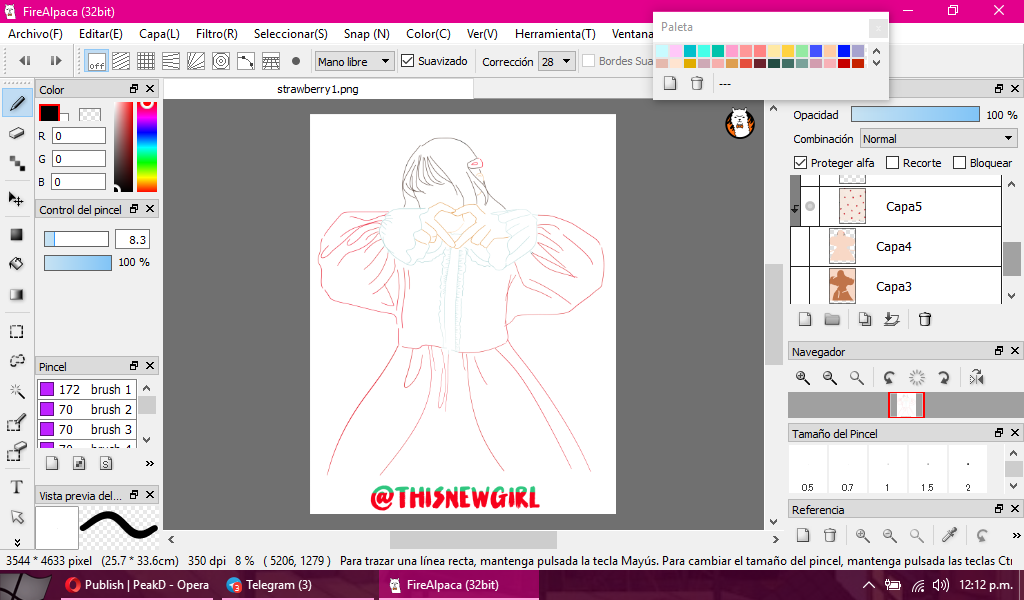Enable the Recorte checkbox
The width and height of the screenshot is (1024, 600).
(x=893, y=163)
